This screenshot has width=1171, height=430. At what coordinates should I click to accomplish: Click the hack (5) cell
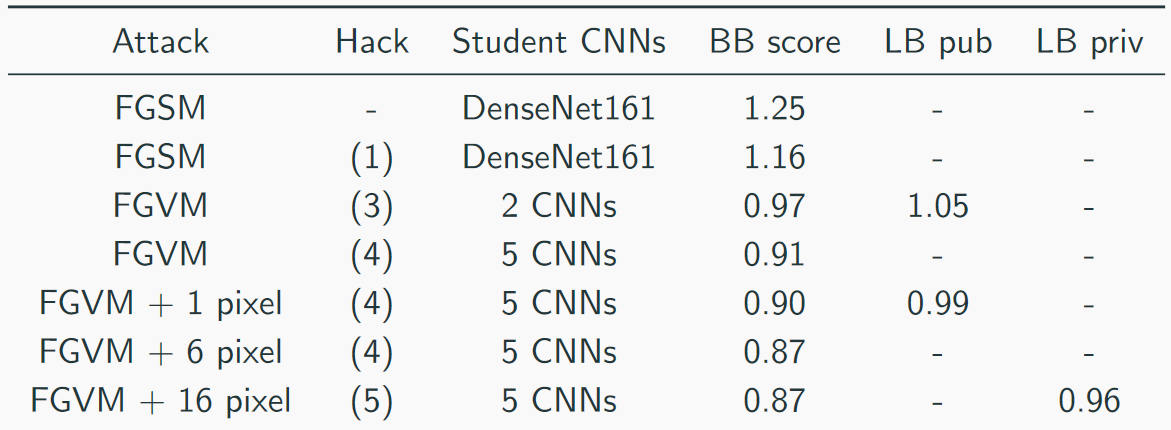tap(372, 402)
